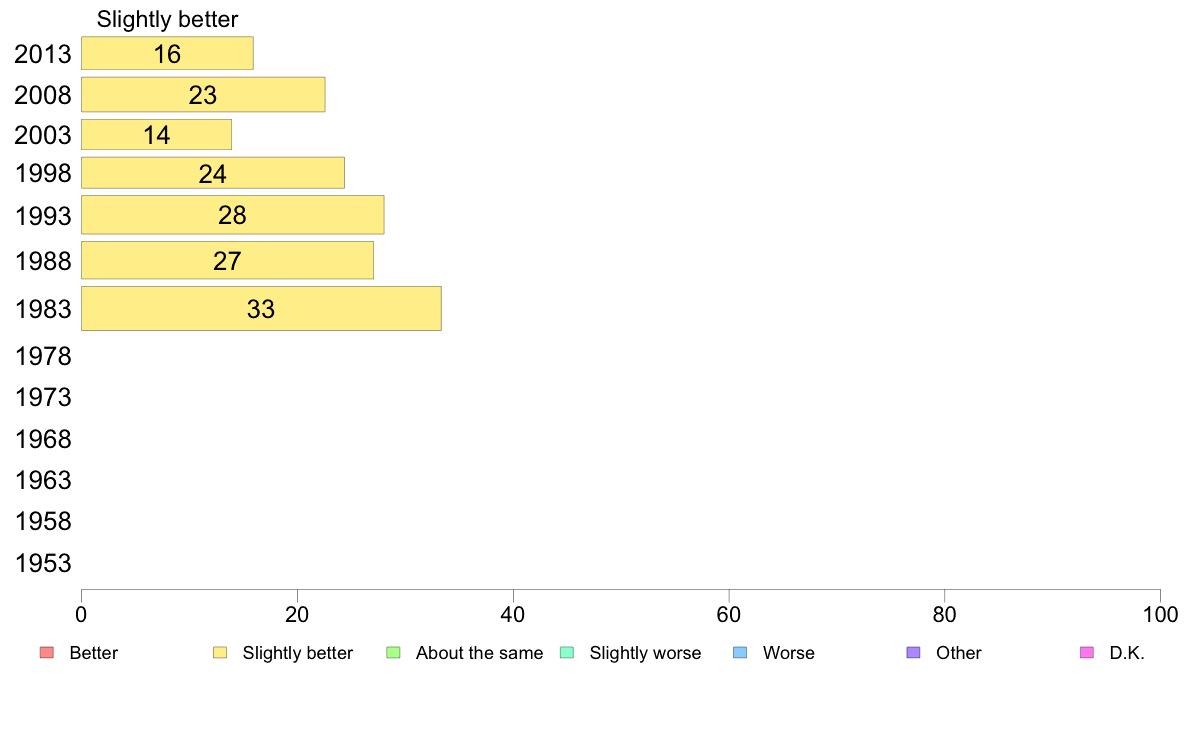Screen dimensions: 1188x736
Task: Click the 1978 year label
Action: pos(43,356)
